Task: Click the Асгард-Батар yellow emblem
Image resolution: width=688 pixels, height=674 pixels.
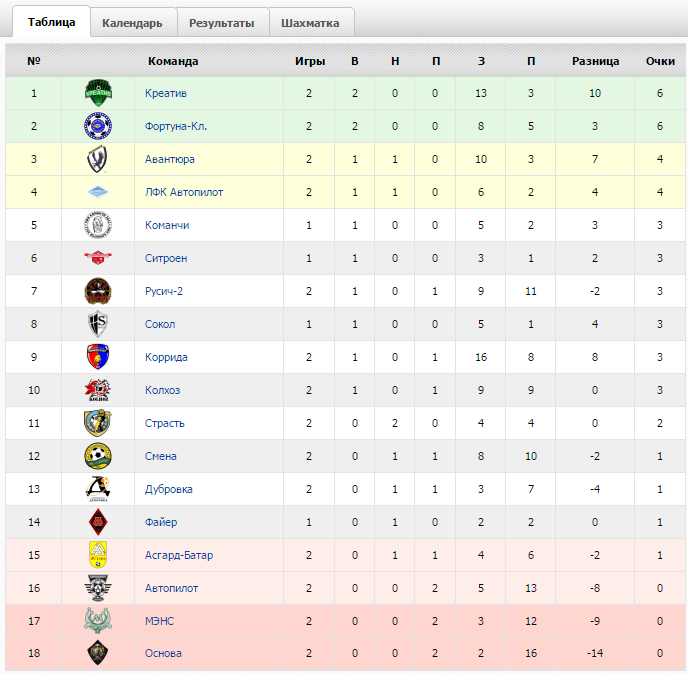Action: 98,555
